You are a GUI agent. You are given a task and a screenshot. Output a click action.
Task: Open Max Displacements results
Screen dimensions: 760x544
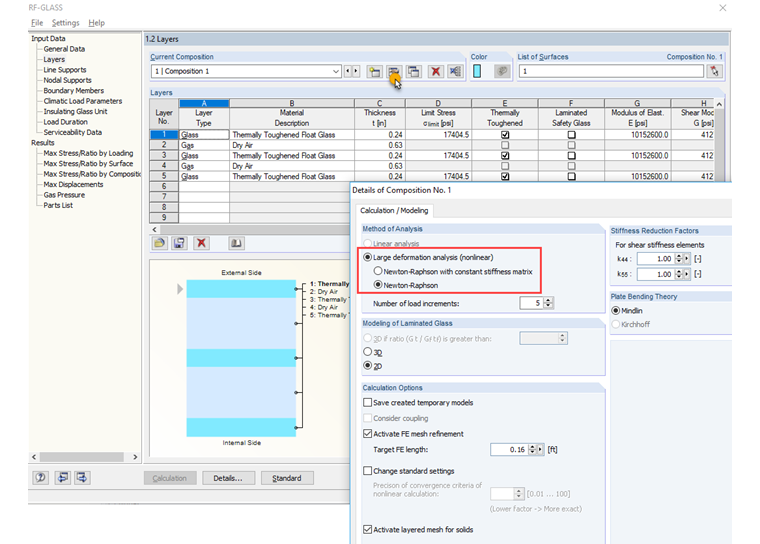pyautogui.click(x=73, y=184)
